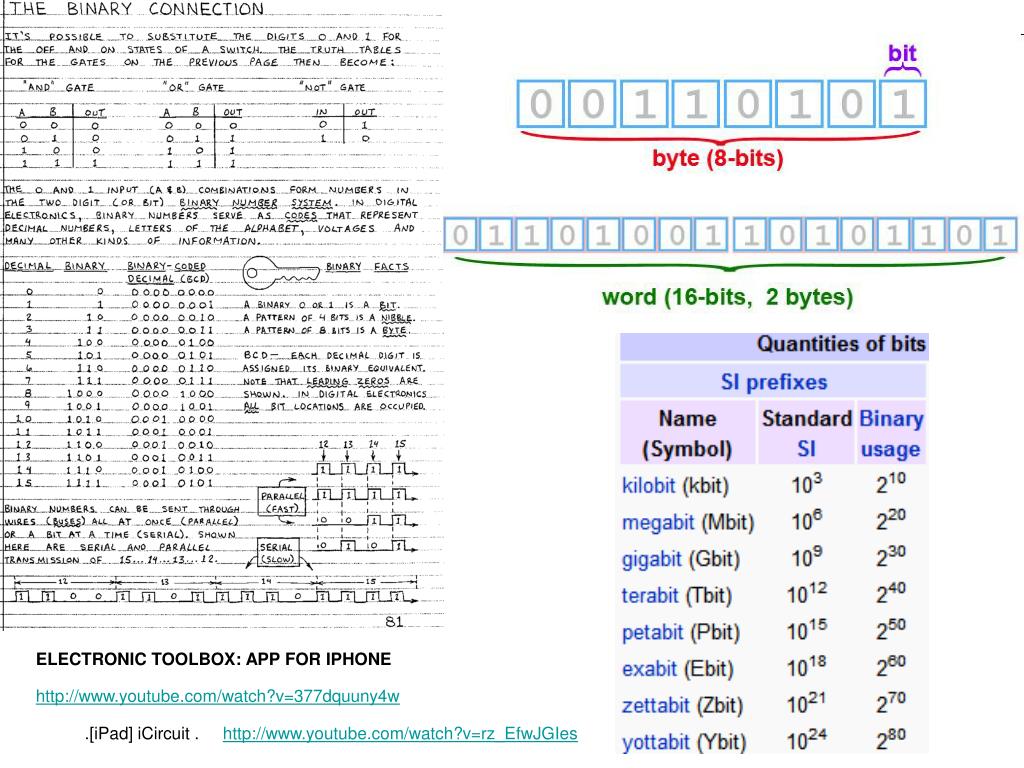Select the 2^10 value in kilobit row
This screenshot has width=1024, height=768.
[x=891, y=483]
